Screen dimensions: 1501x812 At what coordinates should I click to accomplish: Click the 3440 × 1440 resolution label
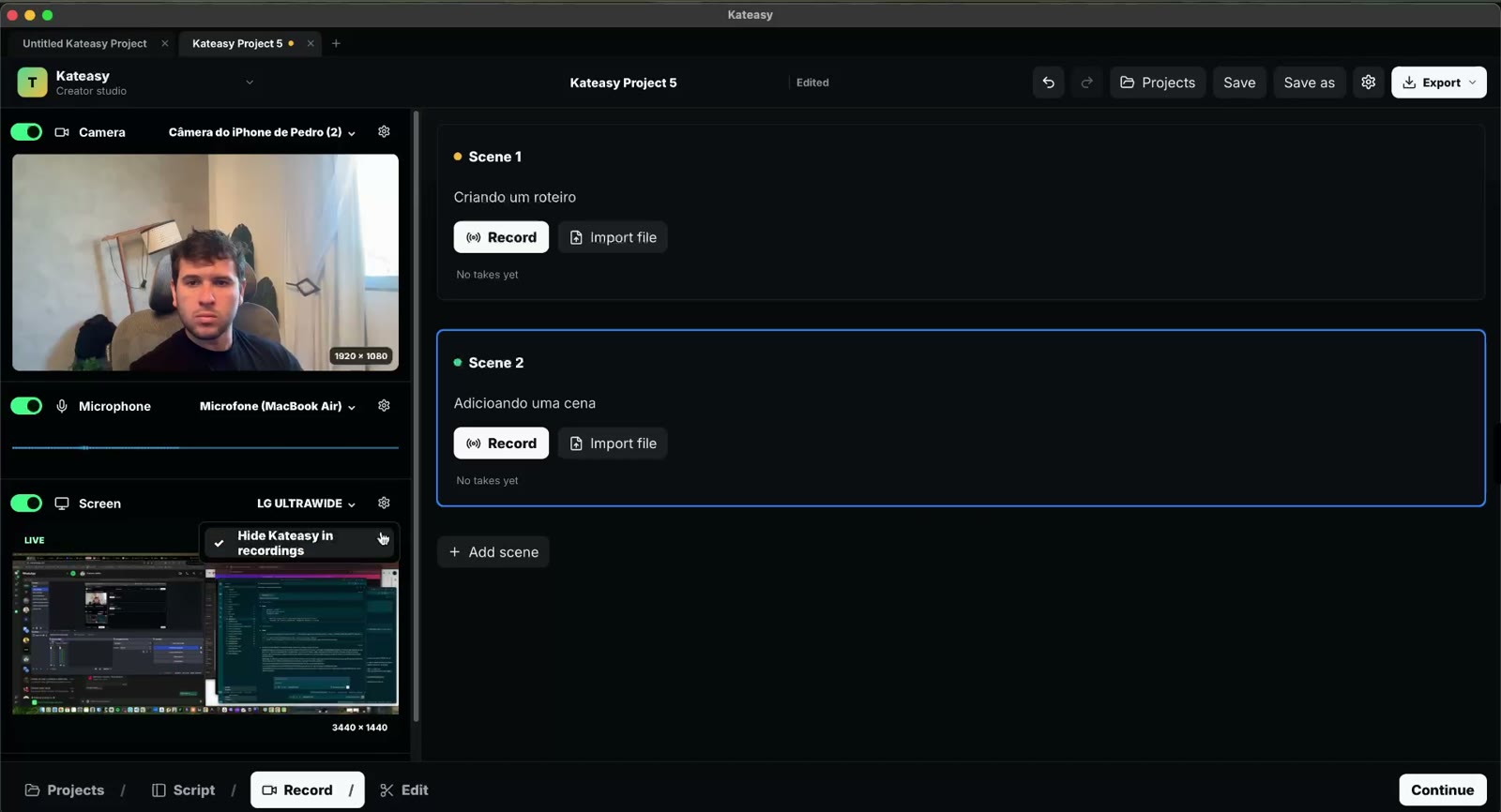click(x=359, y=728)
